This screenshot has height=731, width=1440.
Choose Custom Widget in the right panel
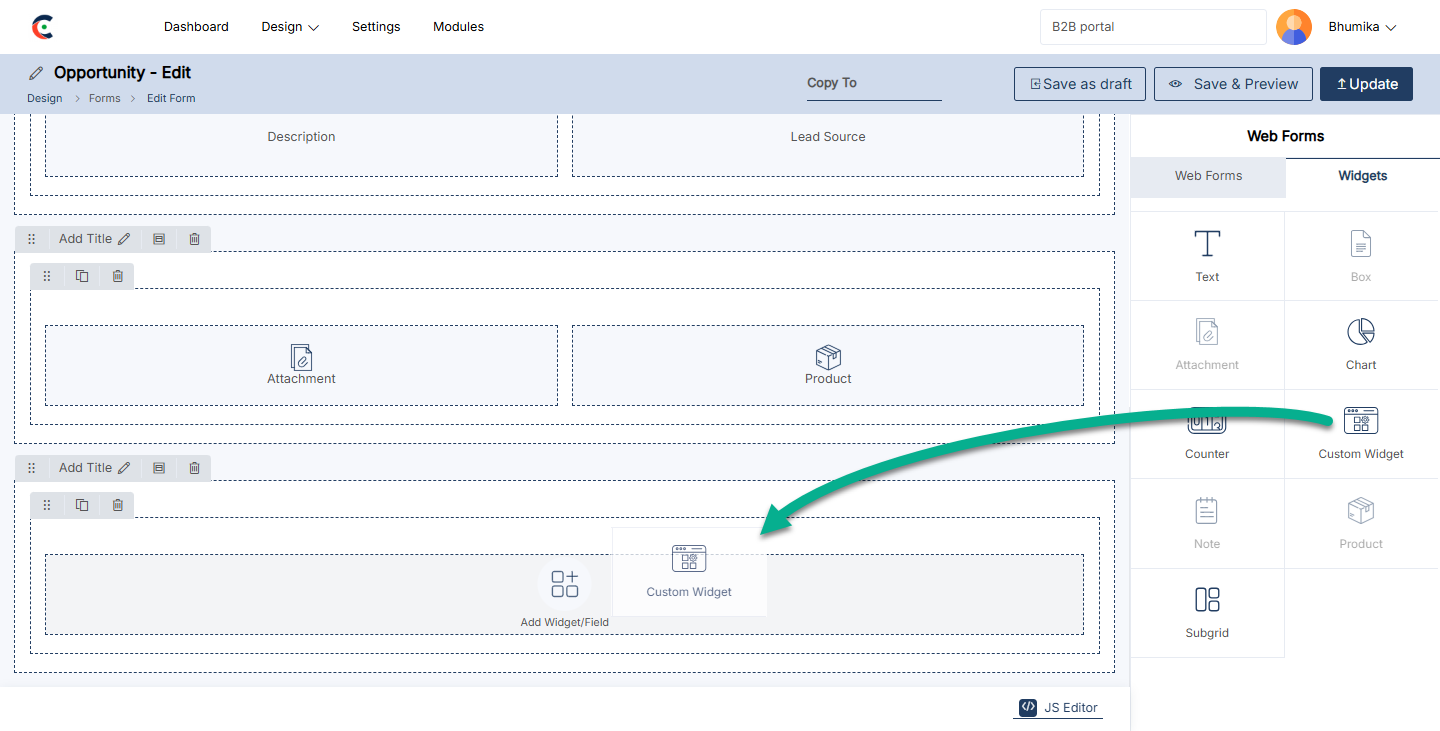(x=1360, y=433)
